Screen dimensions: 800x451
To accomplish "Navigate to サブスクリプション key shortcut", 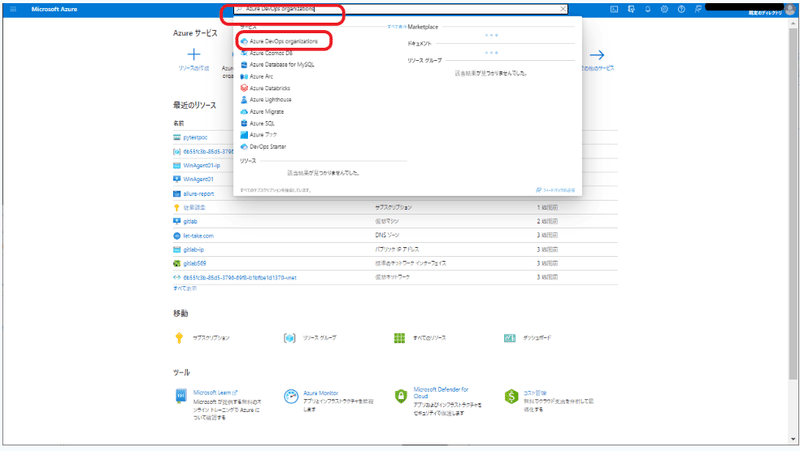I will pyautogui.click(x=204, y=338).
